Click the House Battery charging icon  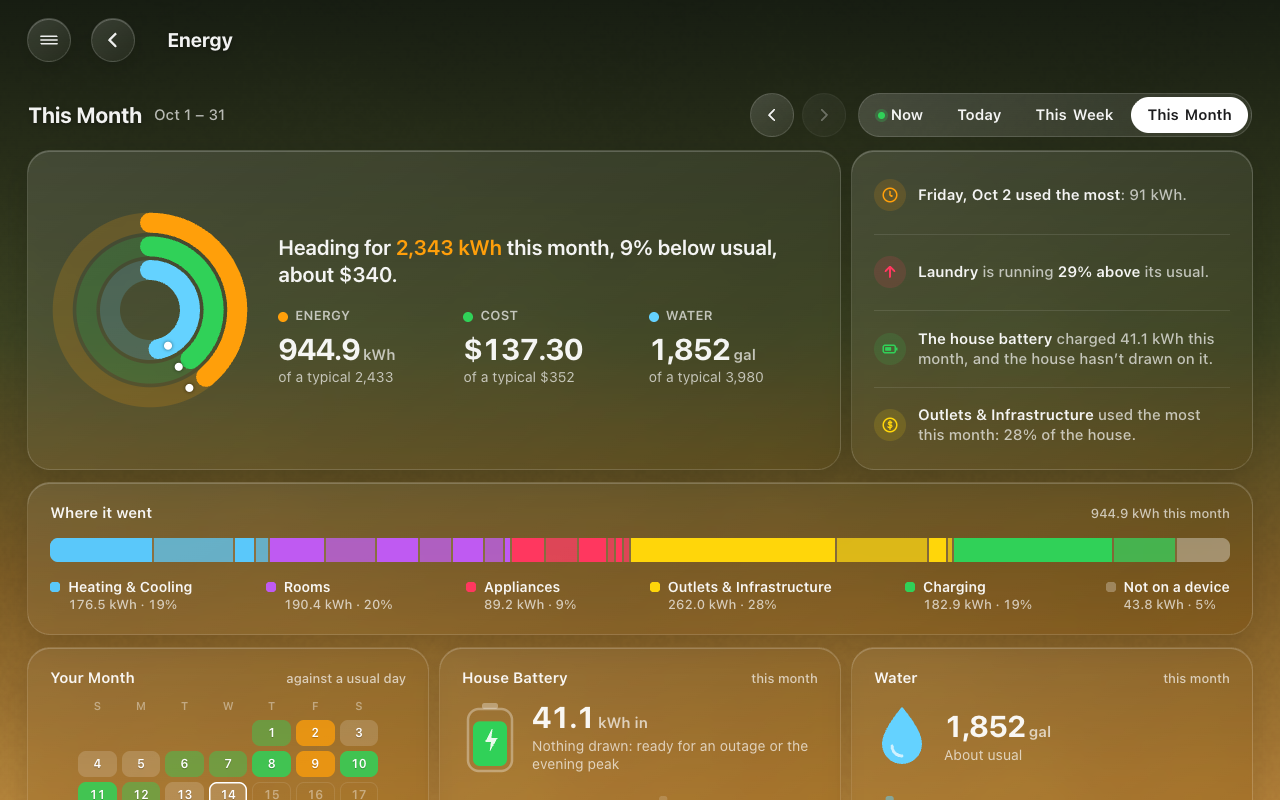[490, 739]
